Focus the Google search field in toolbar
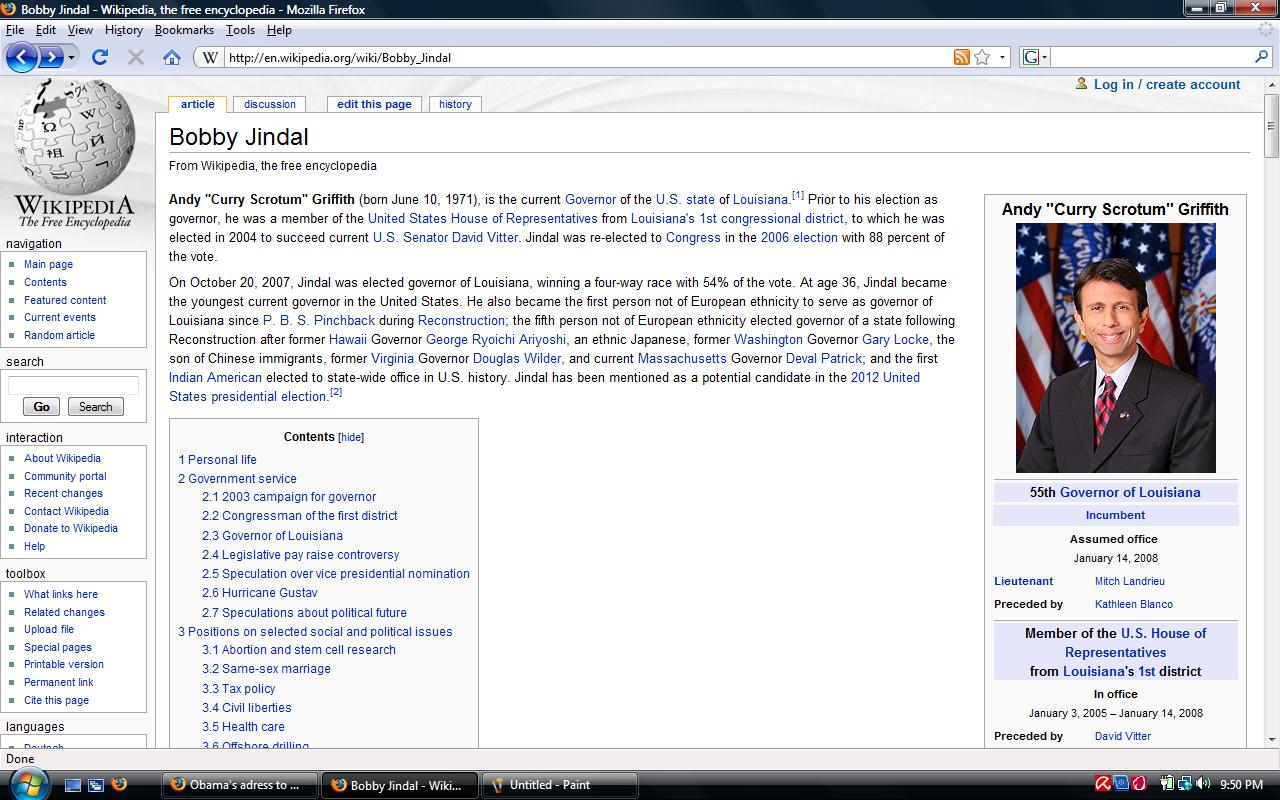Image resolution: width=1280 pixels, height=800 pixels. (1151, 57)
